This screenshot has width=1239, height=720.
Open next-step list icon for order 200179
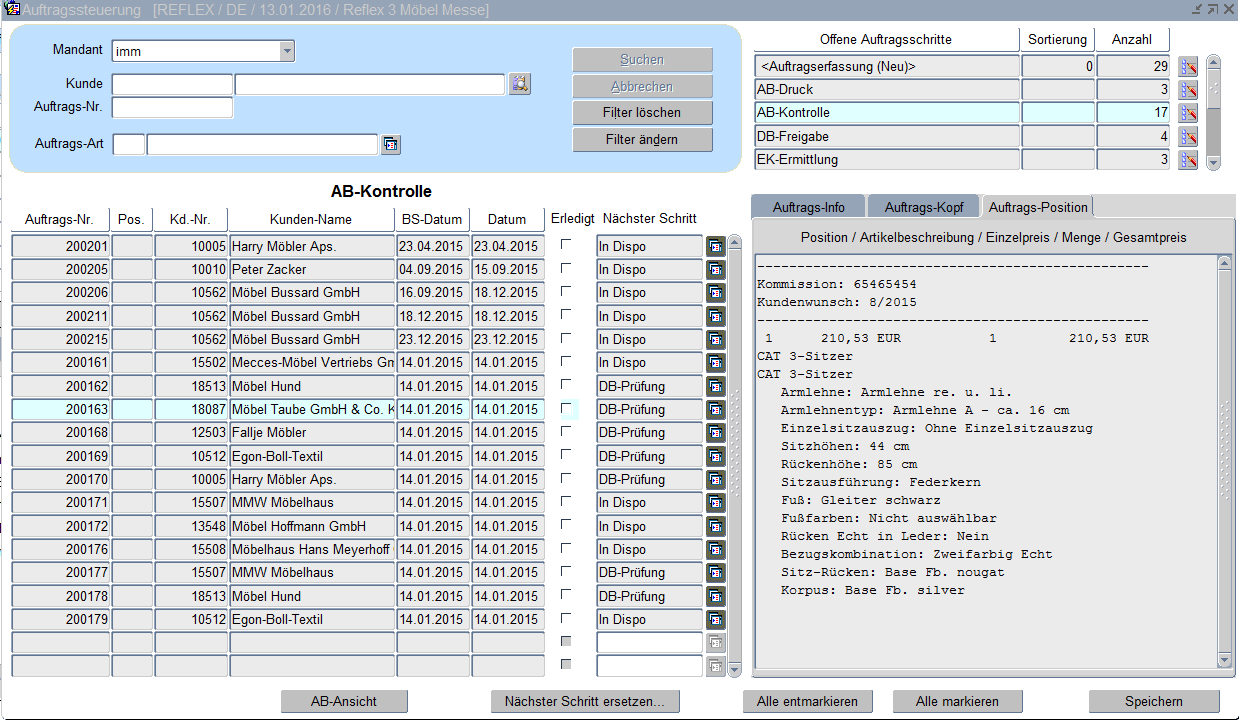716,619
